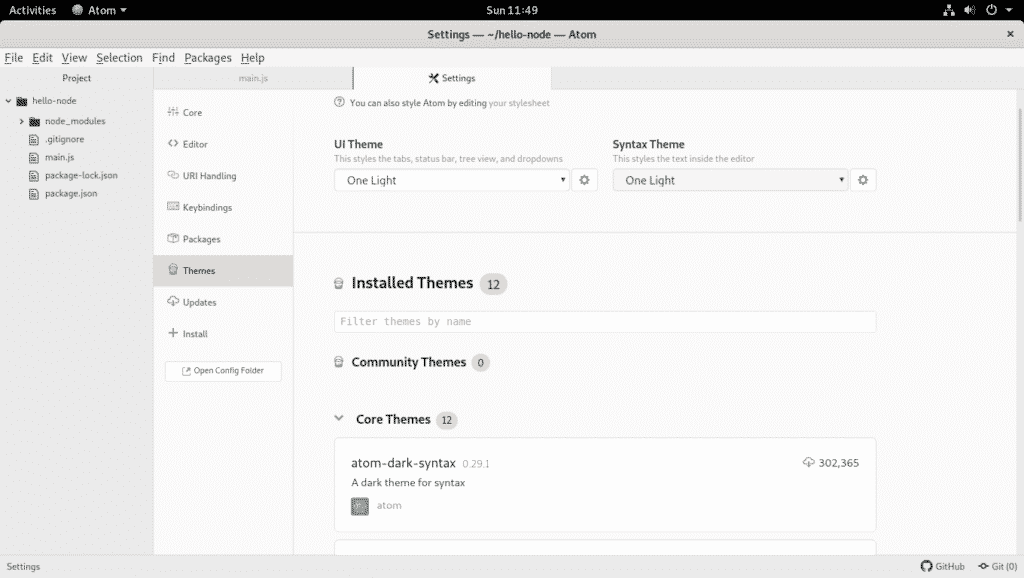
Task: Click the Open Config Folder button
Action: (x=222, y=371)
